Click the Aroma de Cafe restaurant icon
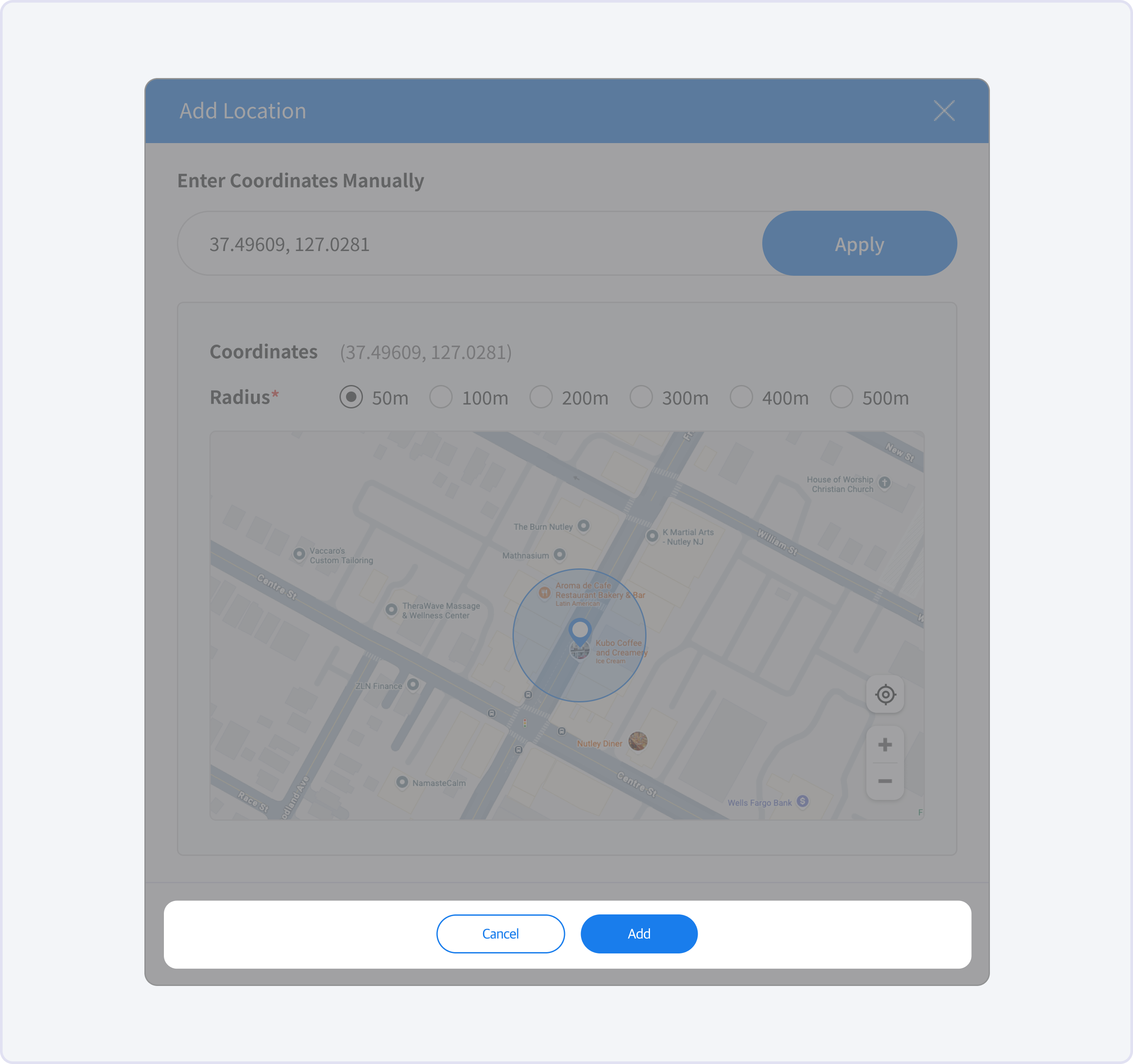 point(544,593)
